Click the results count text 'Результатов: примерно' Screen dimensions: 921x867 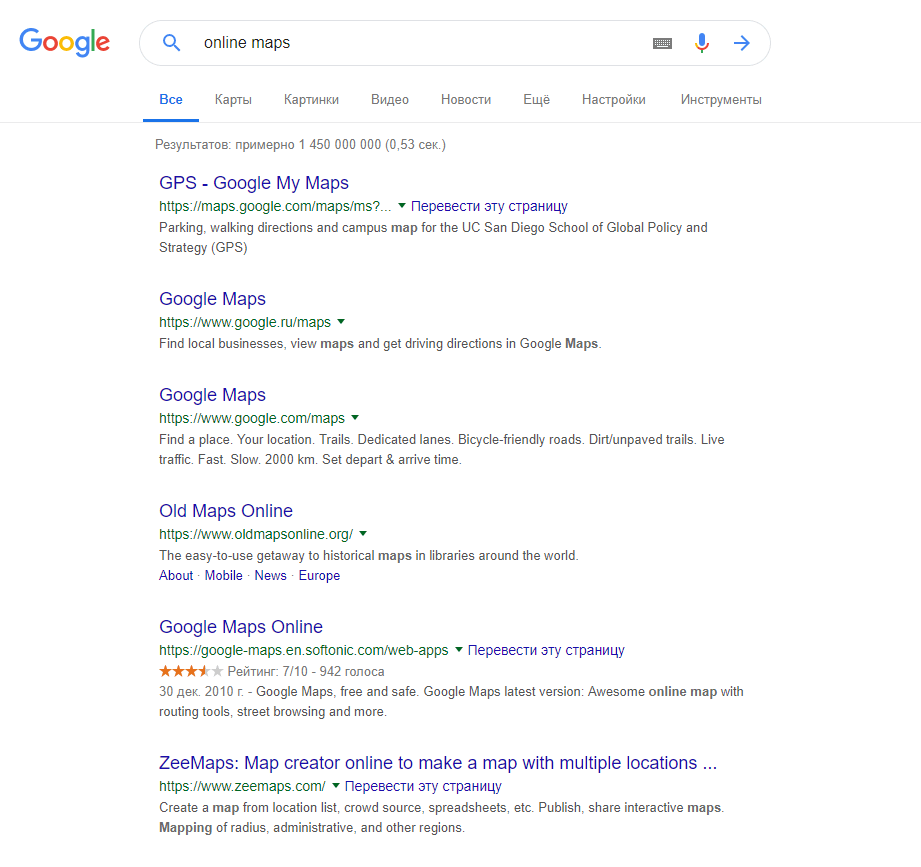click(x=225, y=144)
